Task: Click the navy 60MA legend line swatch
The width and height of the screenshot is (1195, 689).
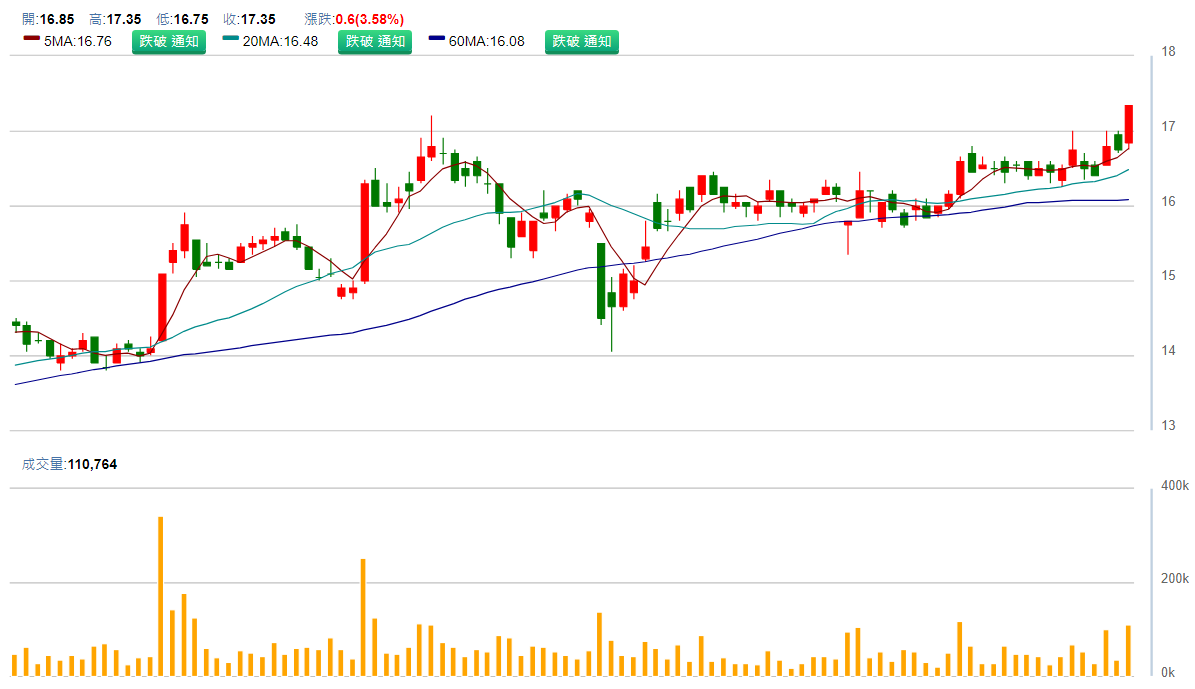Action: pyautogui.click(x=437, y=39)
